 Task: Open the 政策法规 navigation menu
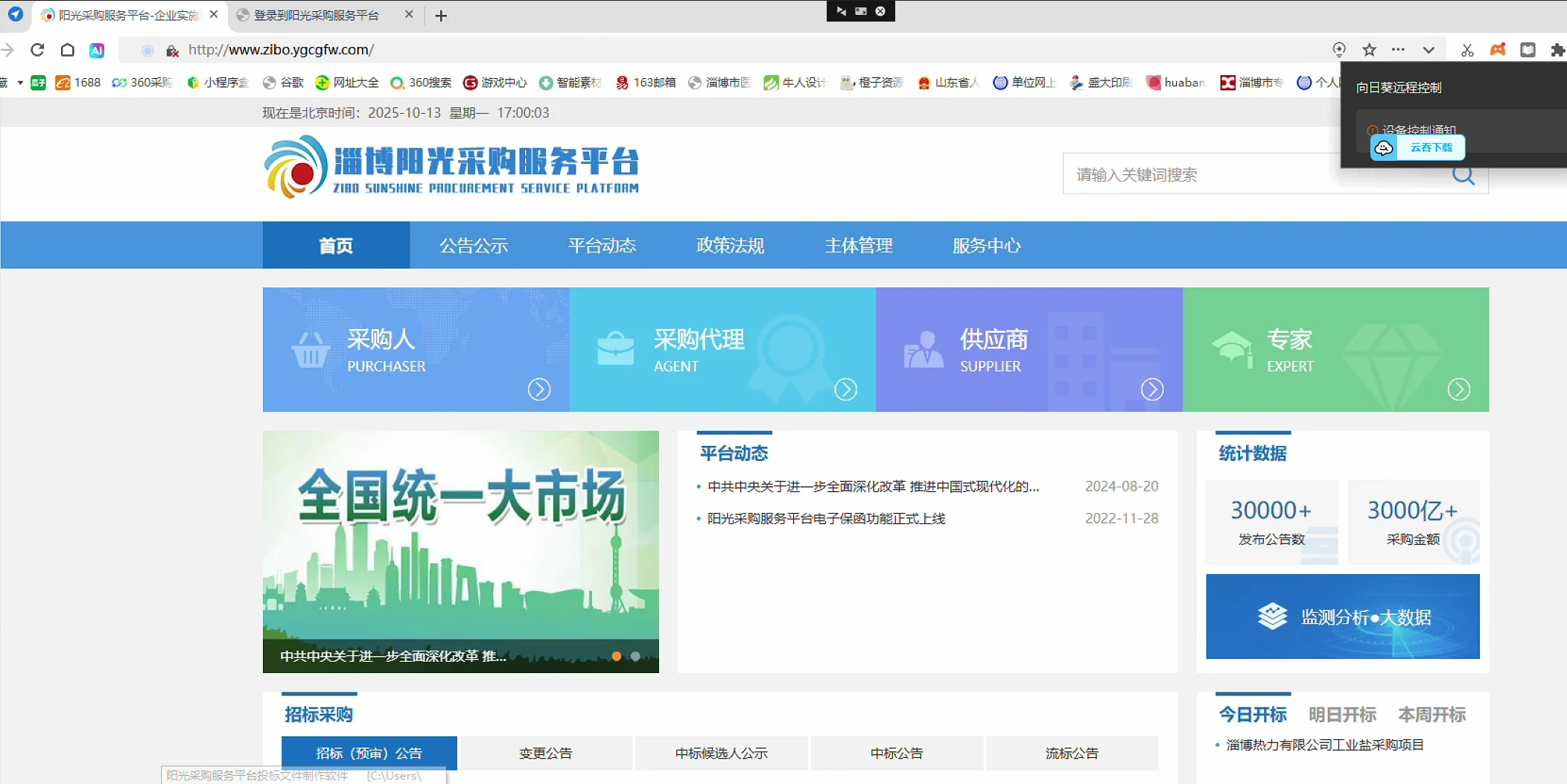point(730,245)
